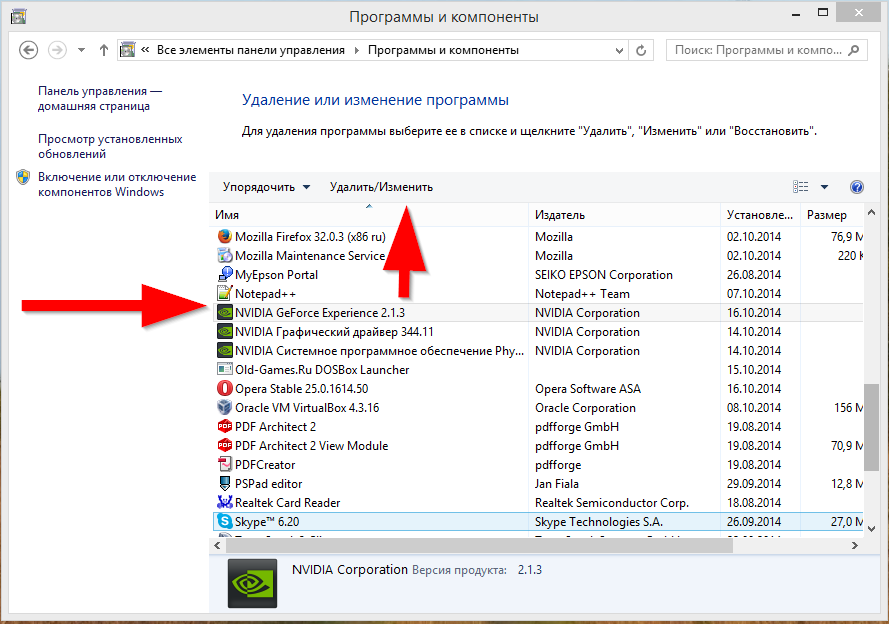Viewport: 889px width, 624px height.
Task: Click the Skype program icon
Action: pos(225,521)
